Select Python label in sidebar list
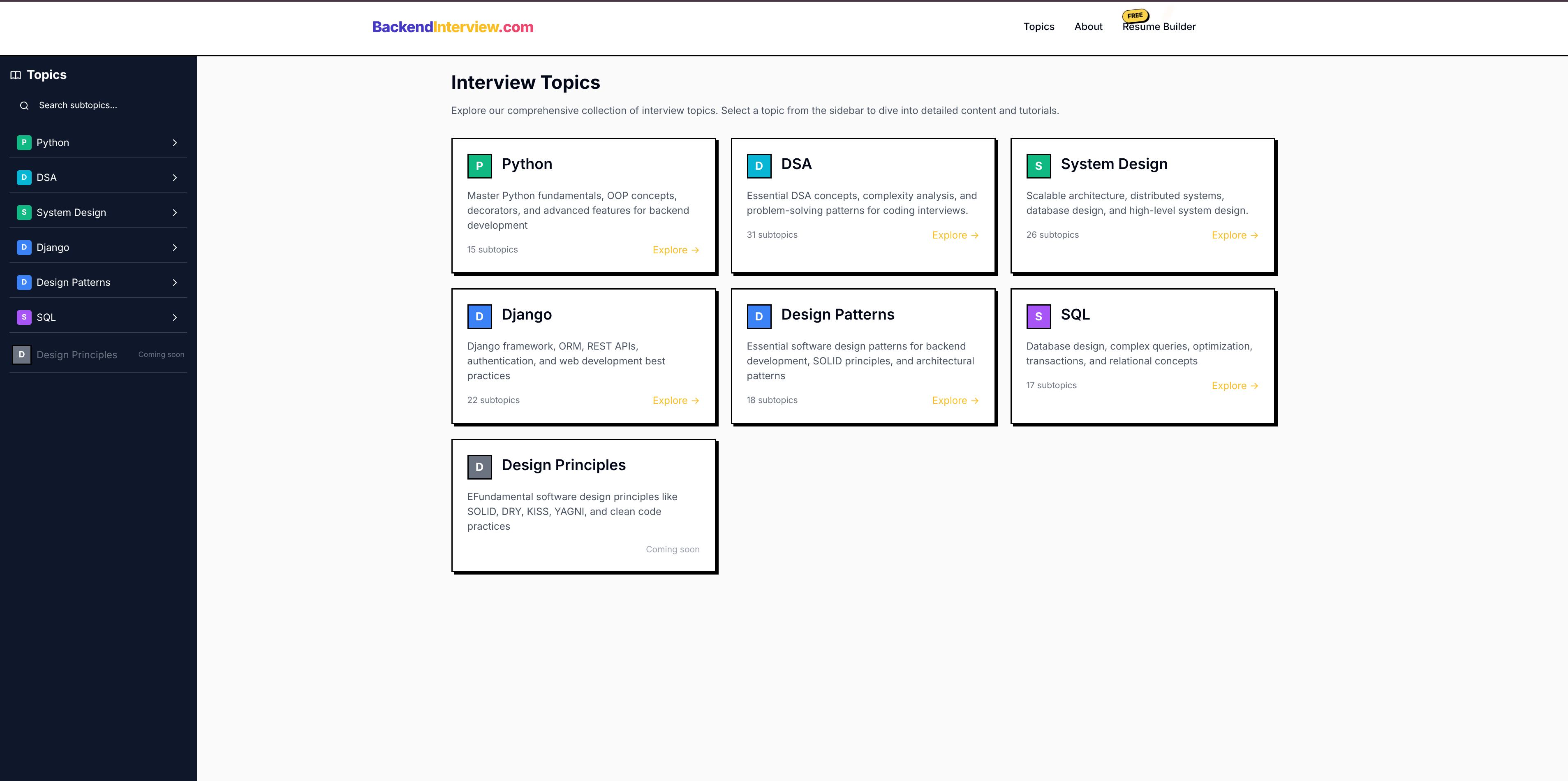This screenshot has width=1568, height=781. pos(53,142)
